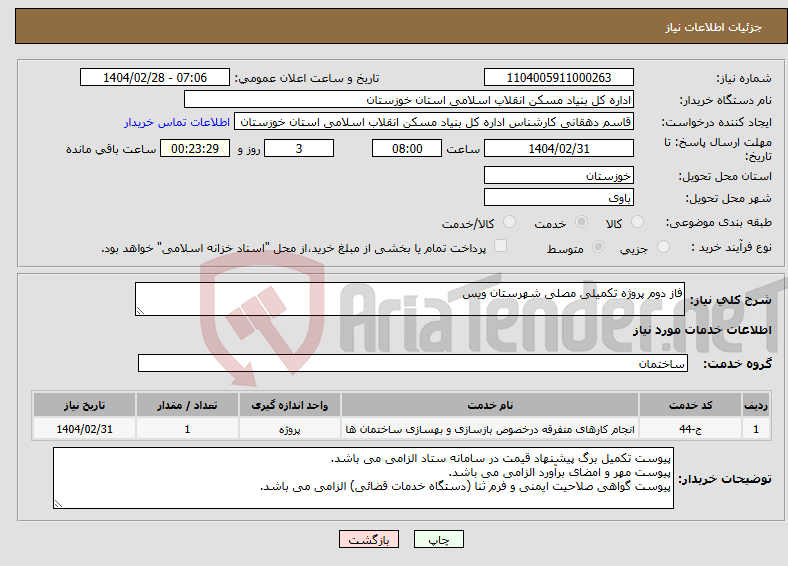Click the تاریخ نیاز column header
Screen dimensions: 788x566
[x=84, y=405]
